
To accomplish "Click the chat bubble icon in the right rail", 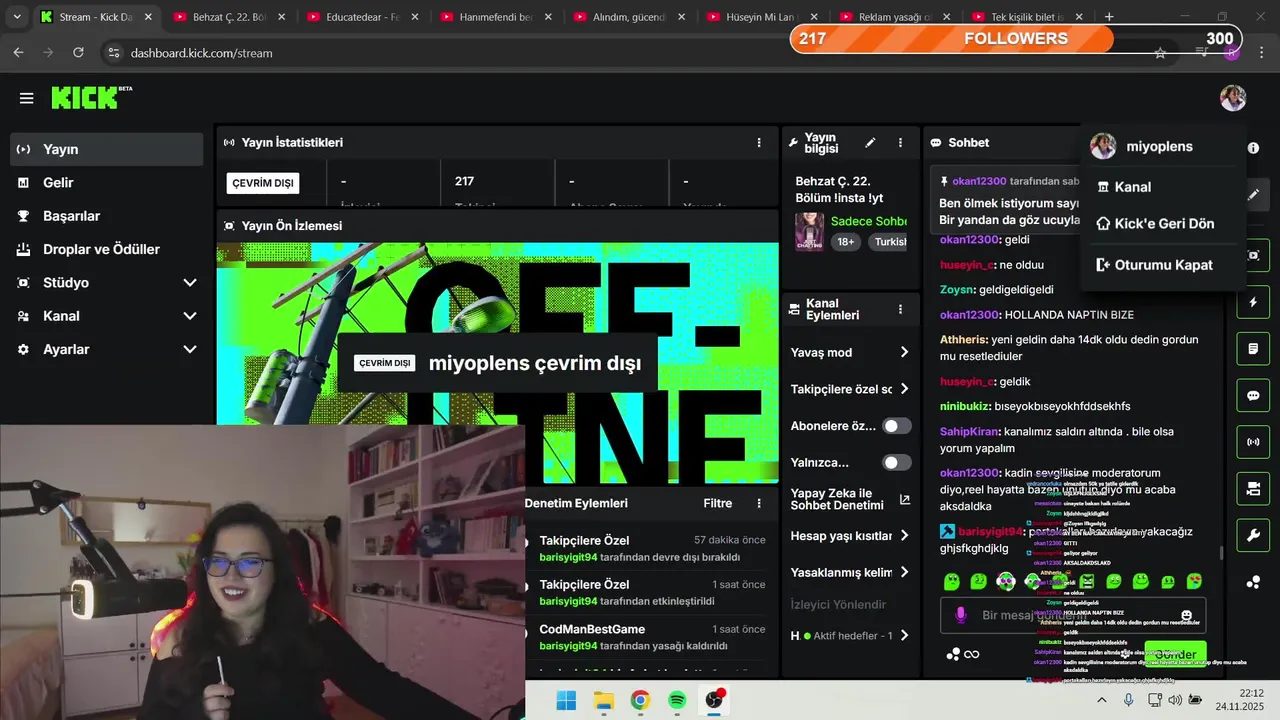I will (x=1253, y=395).
